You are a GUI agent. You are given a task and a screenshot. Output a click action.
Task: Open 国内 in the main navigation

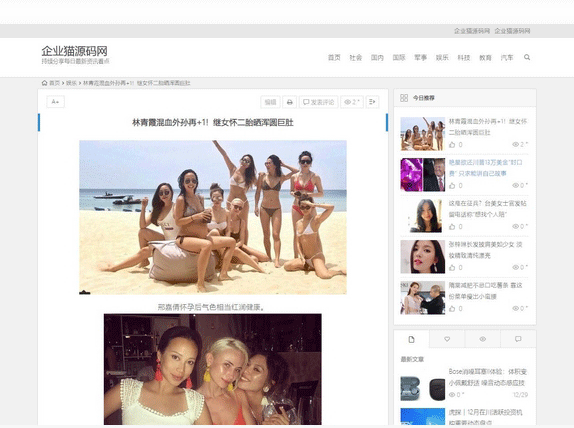pyautogui.click(x=377, y=57)
